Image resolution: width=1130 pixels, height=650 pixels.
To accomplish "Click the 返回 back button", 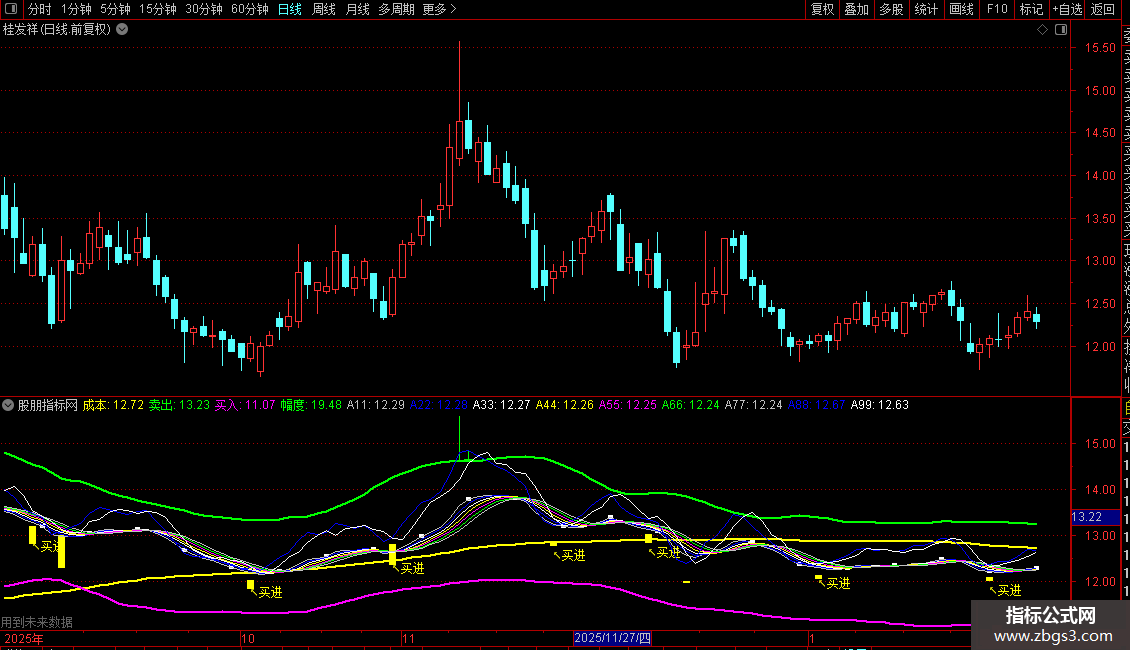I will pyautogui.click(x=1103, y=9).
